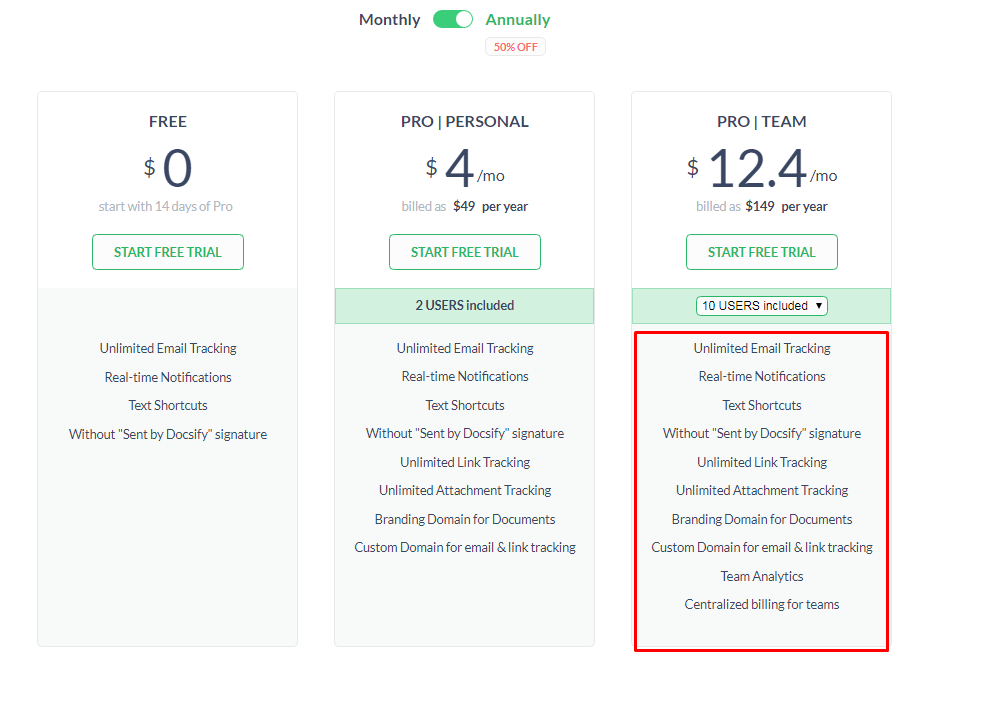Click the FREE plan heading
Image resolution: width=999 pixels, height=712 pixels.
click(x=168, y=122)
